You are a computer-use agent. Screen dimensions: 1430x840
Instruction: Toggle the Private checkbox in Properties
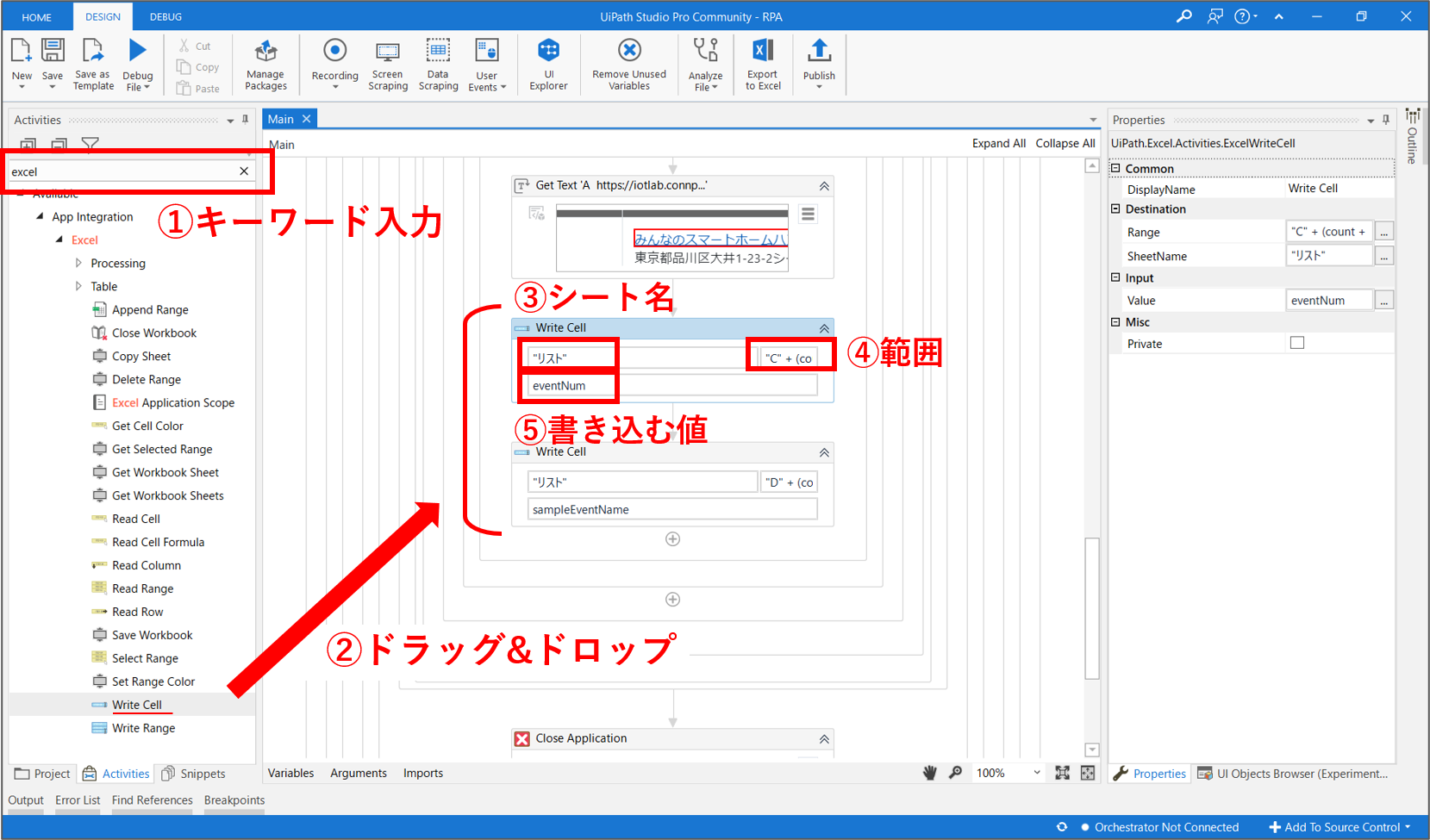(1296, 343)
